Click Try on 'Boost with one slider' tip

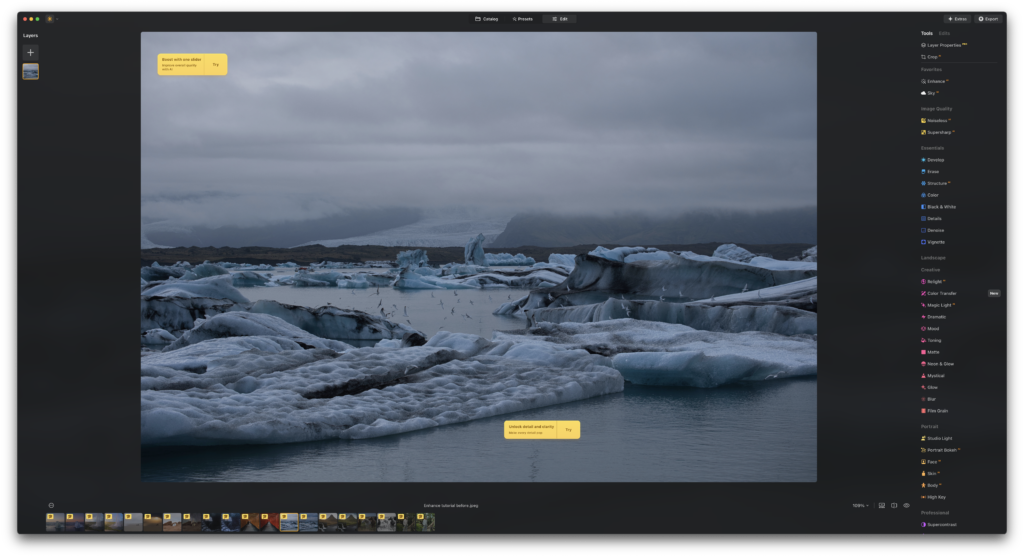(x=216, y=65)
